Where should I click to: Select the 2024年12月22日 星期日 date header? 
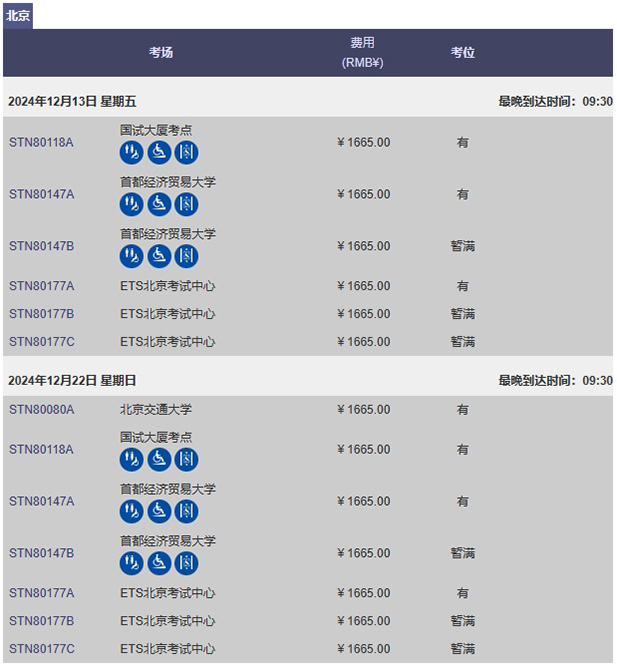point(72,380)
